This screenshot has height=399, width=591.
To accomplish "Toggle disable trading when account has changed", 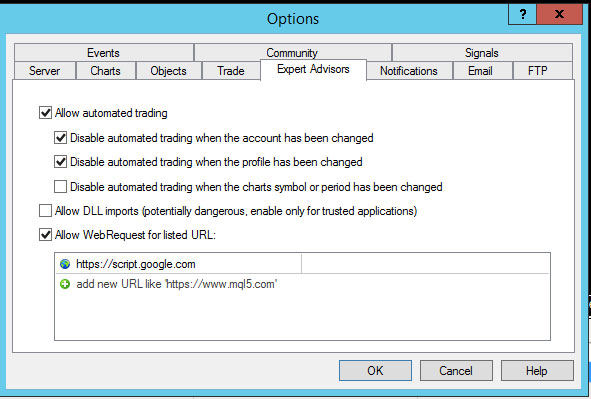I will 60,138.
